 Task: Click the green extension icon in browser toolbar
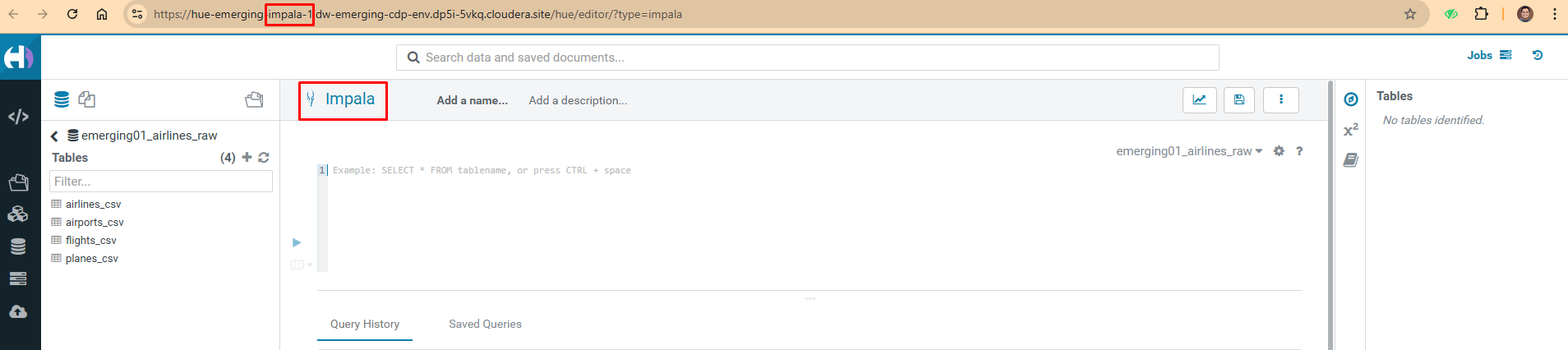tap(1451, 14)
